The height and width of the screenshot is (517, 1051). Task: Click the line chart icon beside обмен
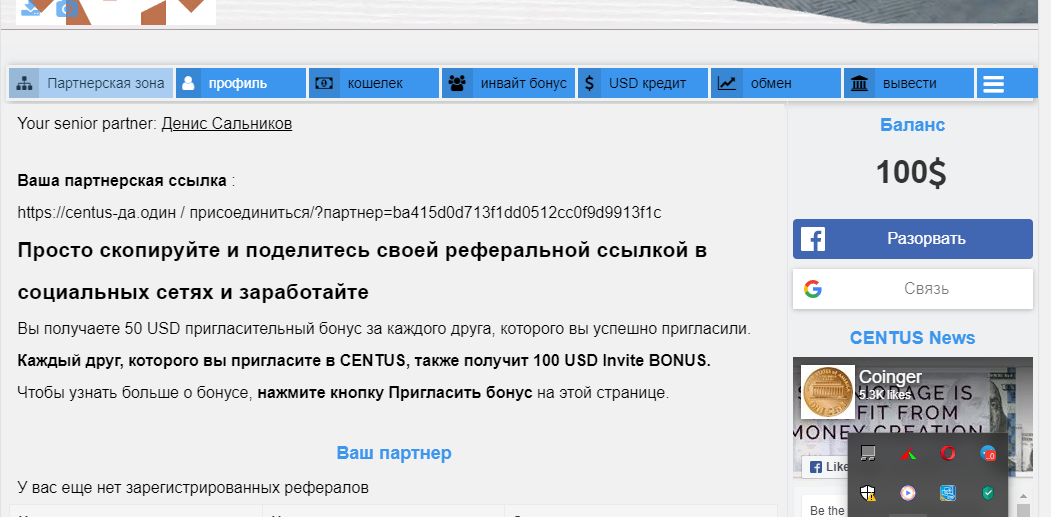727,83
